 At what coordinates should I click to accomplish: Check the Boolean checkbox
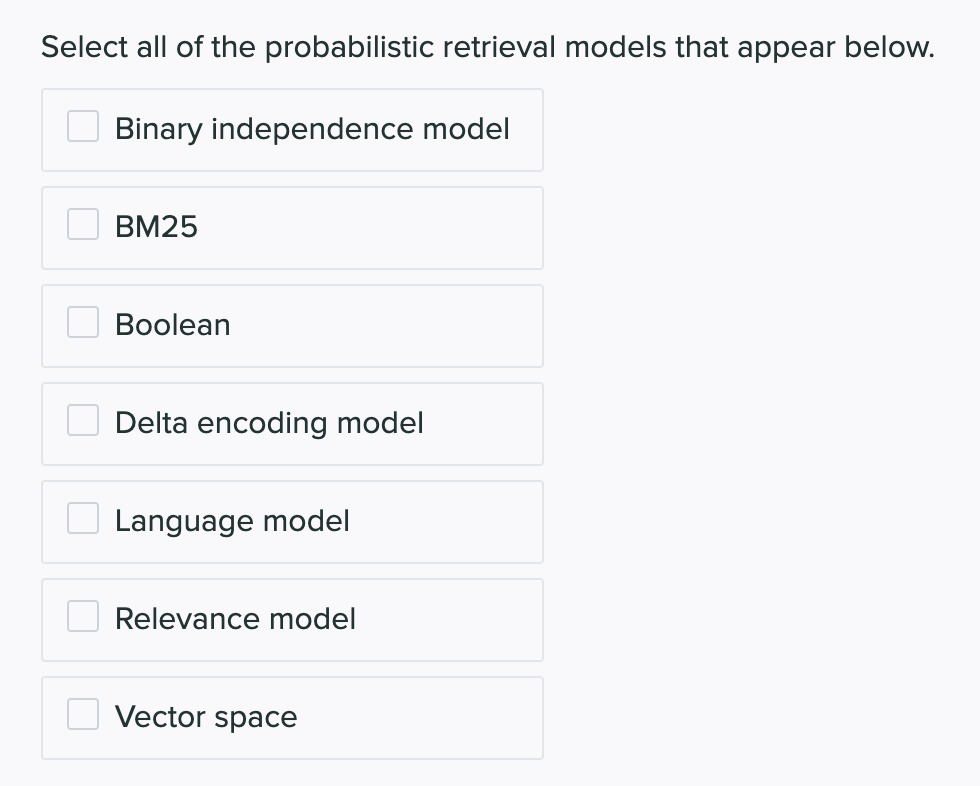(83, 322)
